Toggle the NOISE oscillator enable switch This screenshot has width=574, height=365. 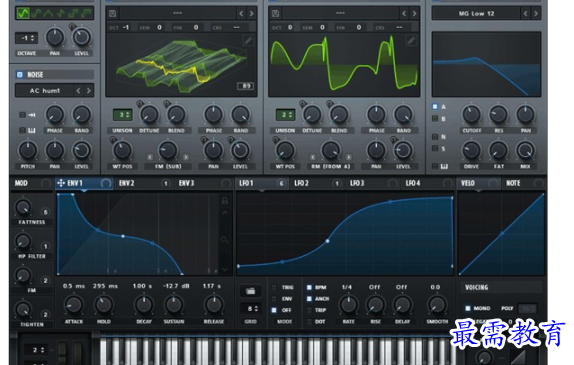[19, 75]
